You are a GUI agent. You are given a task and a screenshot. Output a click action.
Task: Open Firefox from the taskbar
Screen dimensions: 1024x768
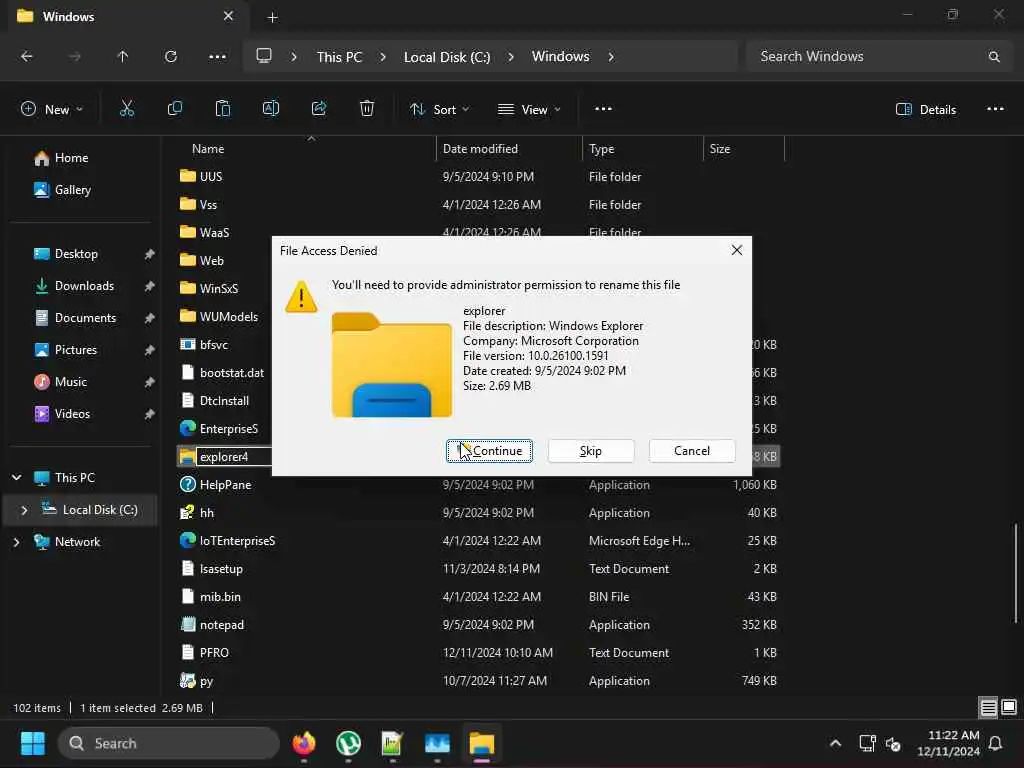[x=304, y=743]
